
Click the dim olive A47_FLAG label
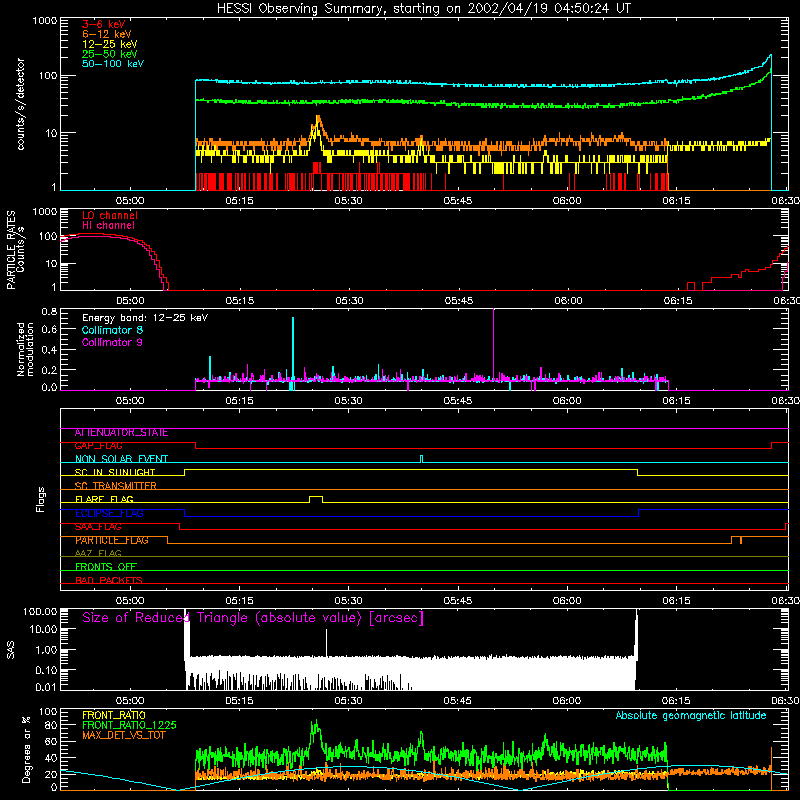click(x=98, y=554)
